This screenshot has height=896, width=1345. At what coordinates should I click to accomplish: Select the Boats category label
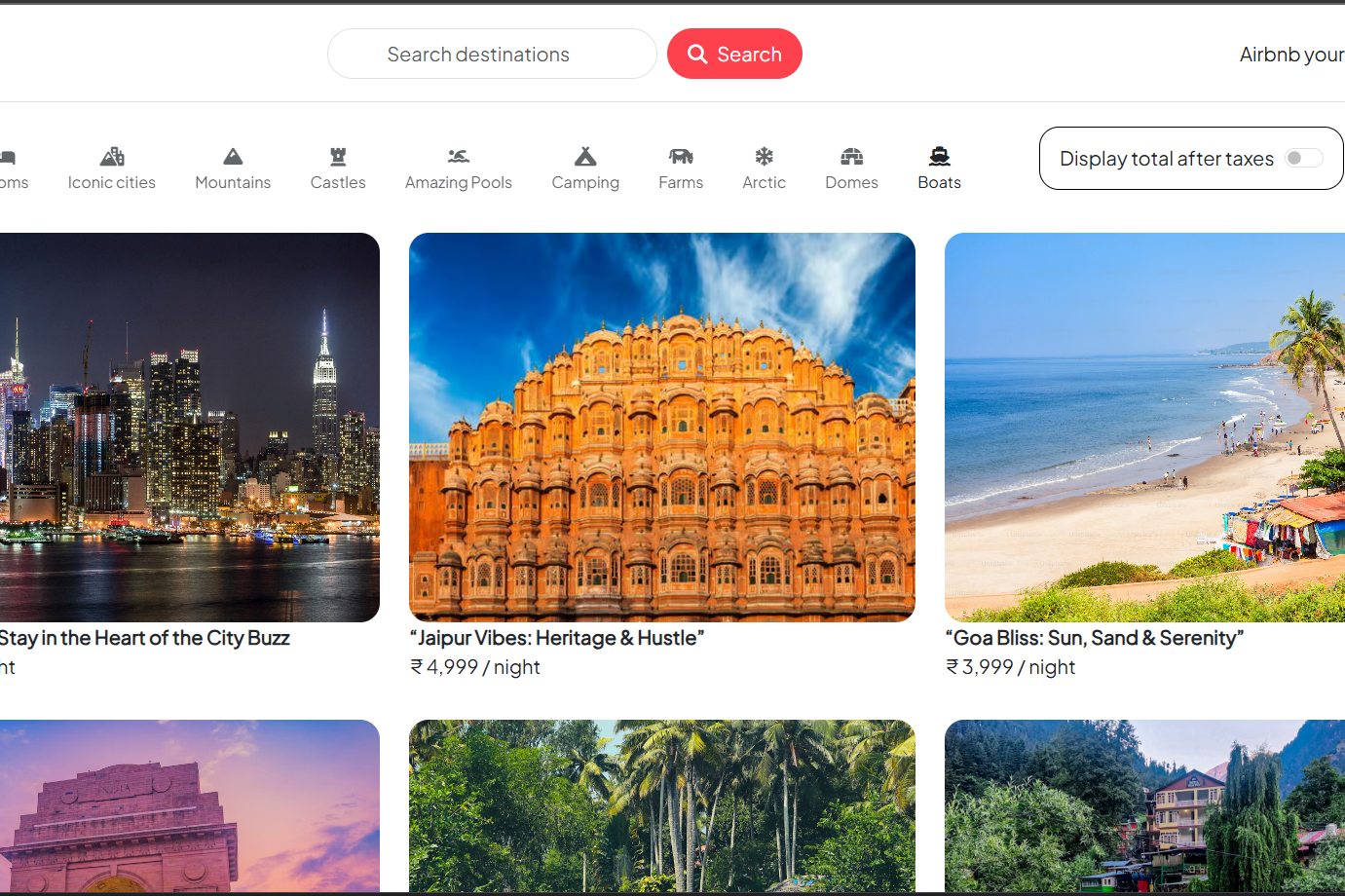pyautogui.click(x=940, y=182)
